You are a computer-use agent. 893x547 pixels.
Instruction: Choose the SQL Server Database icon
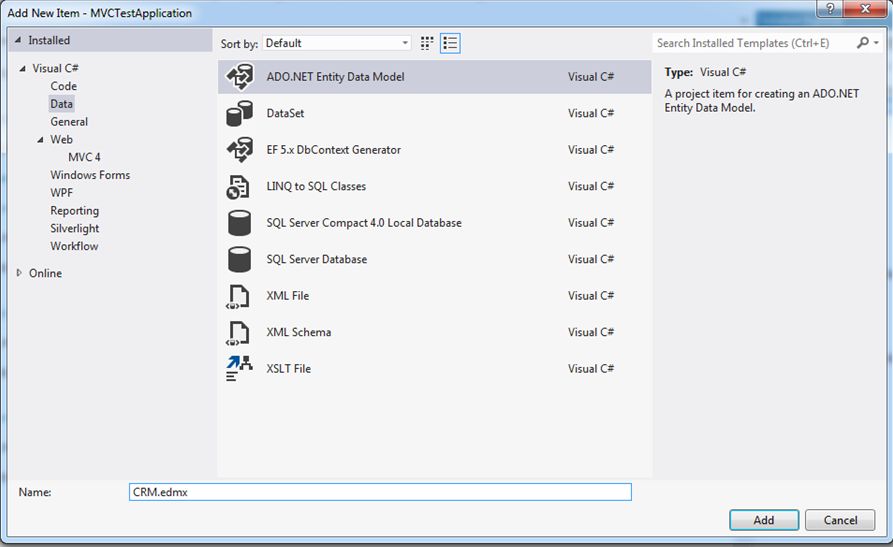pos(240,260)
